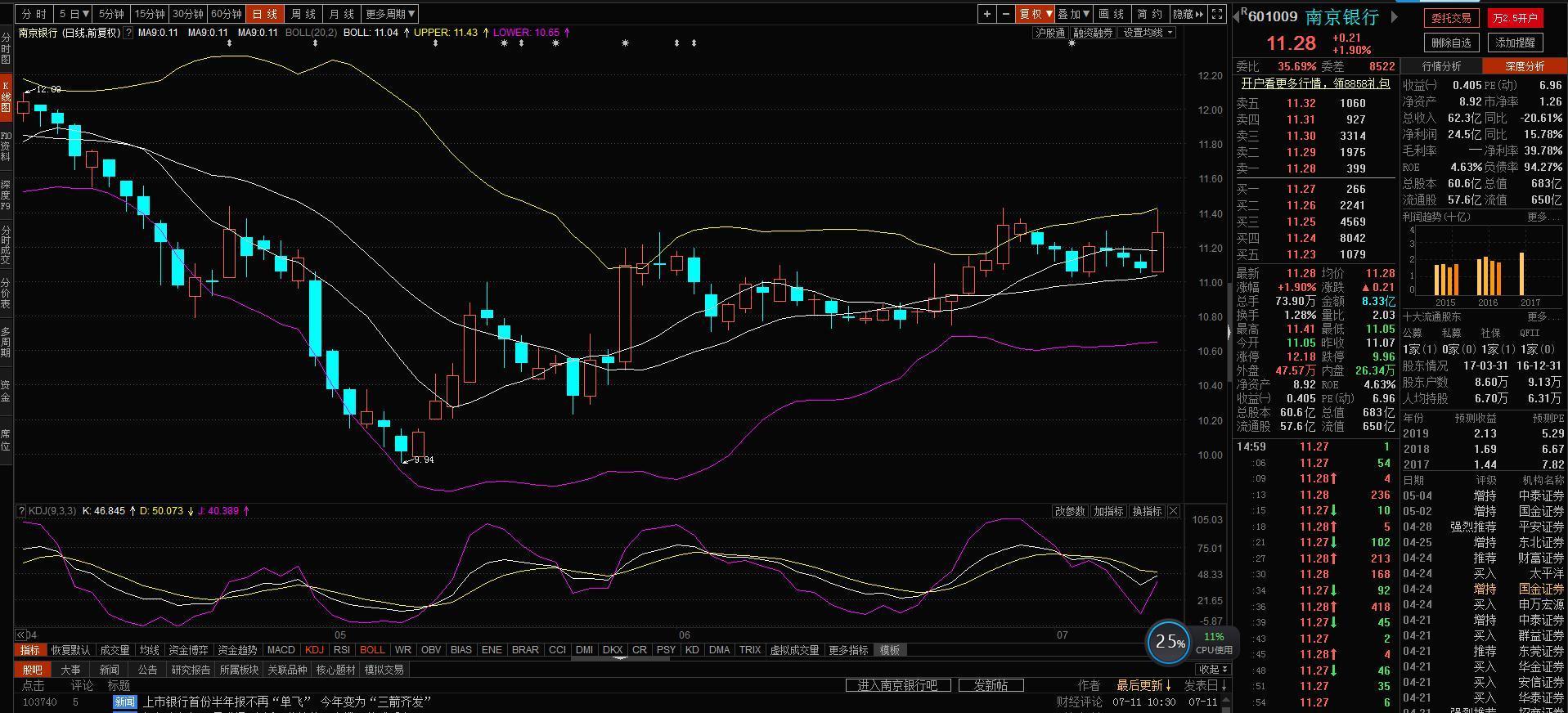
Task: Toggle MACD indicator
Action: click(x=281, y=650)
